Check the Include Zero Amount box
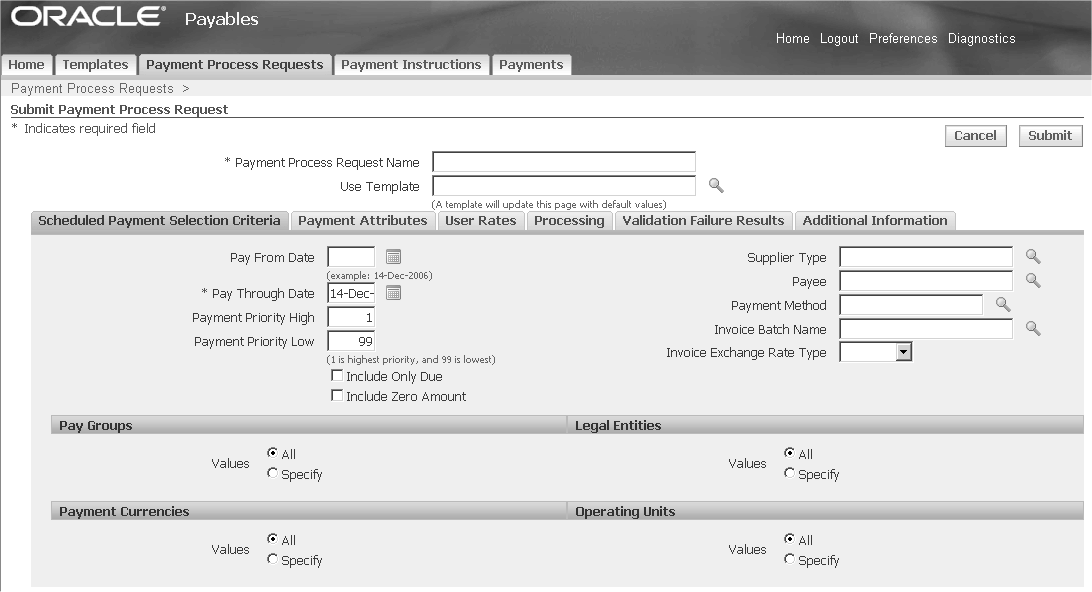Viewport: 1092px width, 592px height. coord(337,396)
